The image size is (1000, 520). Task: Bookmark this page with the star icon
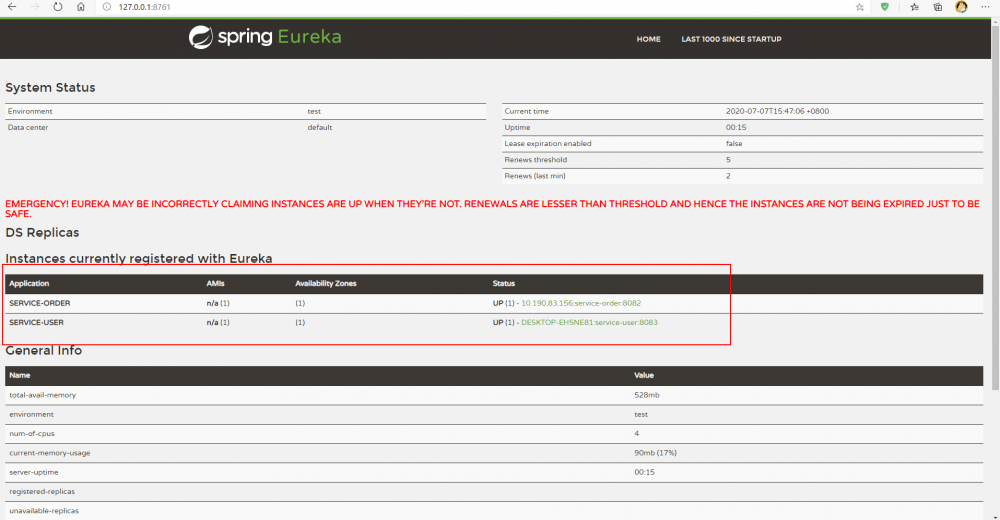(859, 7)
